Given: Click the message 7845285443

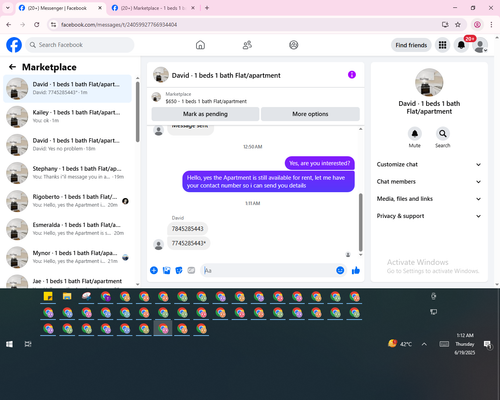Looking at the screenshot, I should pos(187,229).
